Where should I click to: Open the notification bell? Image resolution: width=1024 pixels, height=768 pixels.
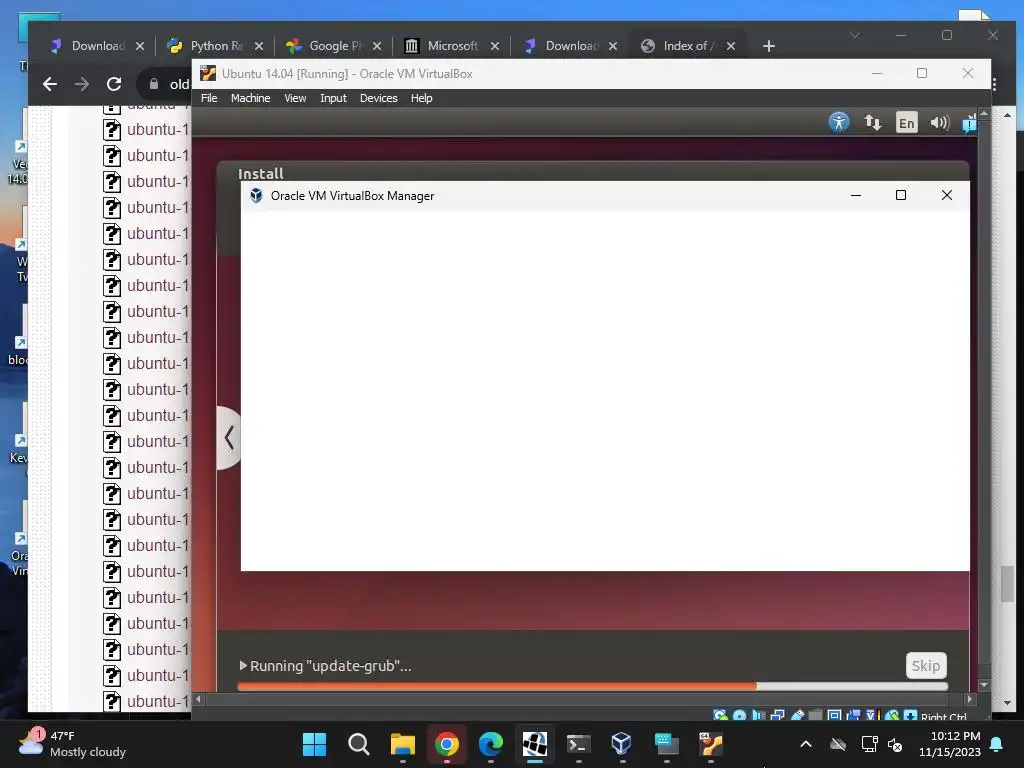tap(997, 744)
